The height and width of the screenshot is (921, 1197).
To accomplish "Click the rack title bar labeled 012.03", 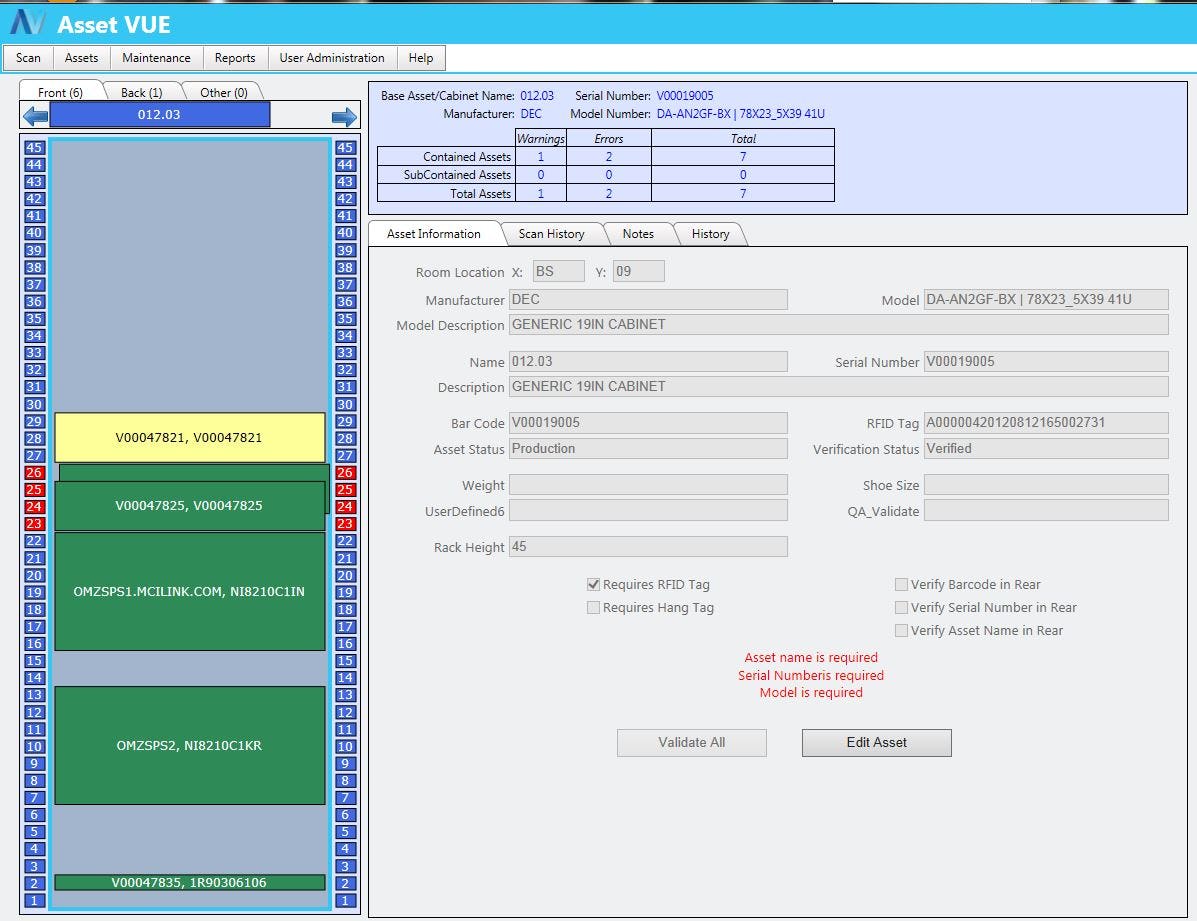I will [158, 114].
